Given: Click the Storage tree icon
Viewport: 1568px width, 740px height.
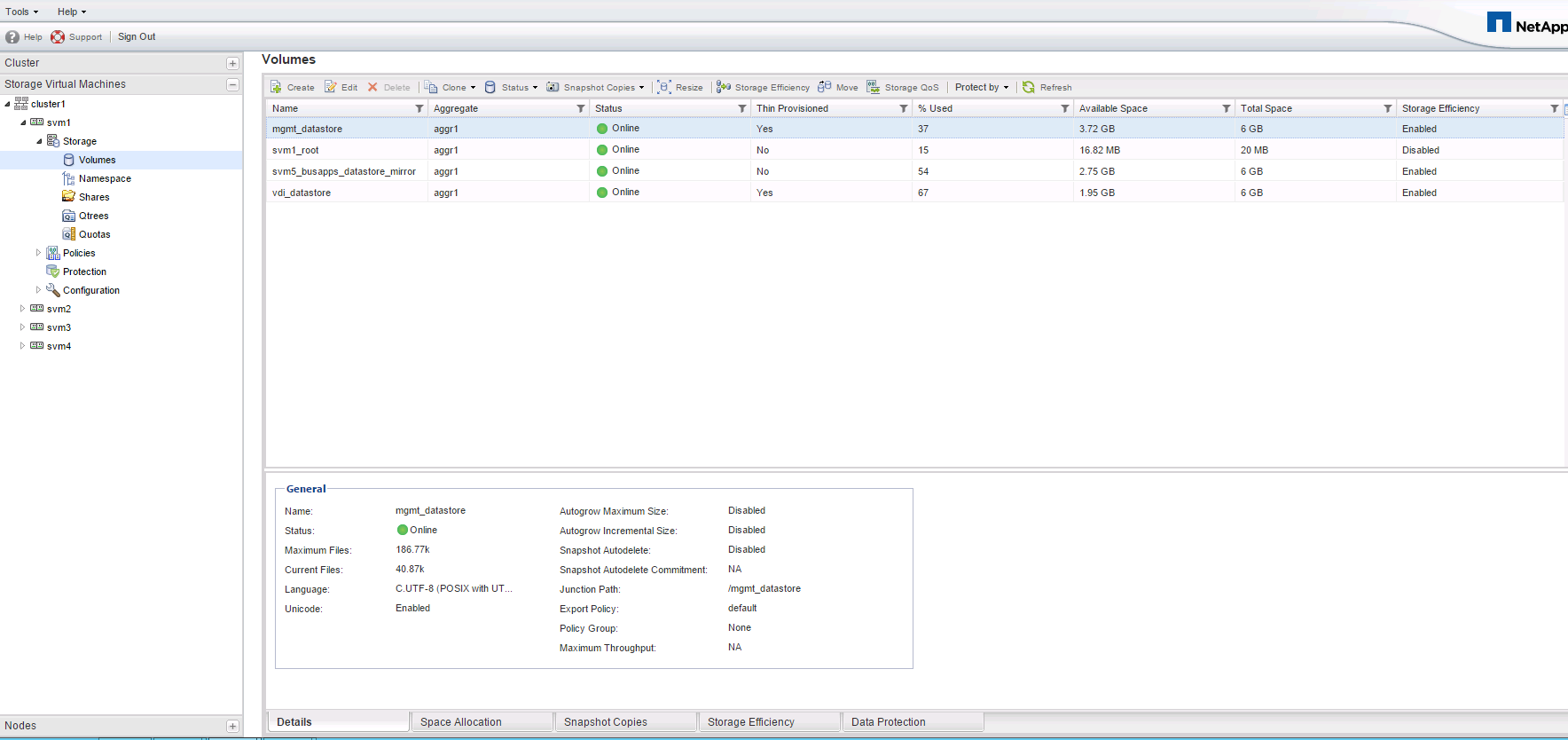Looking at the screenshot, I should point(53,141).
